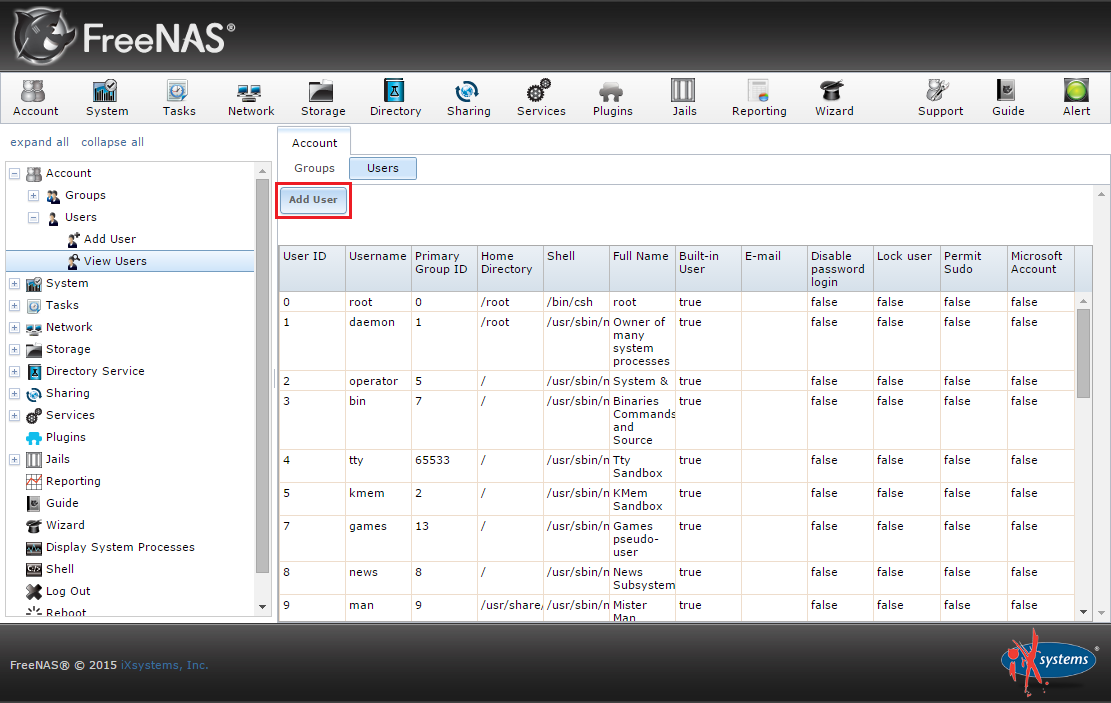Click users table vertical scrollbar thumb
Viewport: 1111px width, 703px height.
click(x=1083, y=353)
